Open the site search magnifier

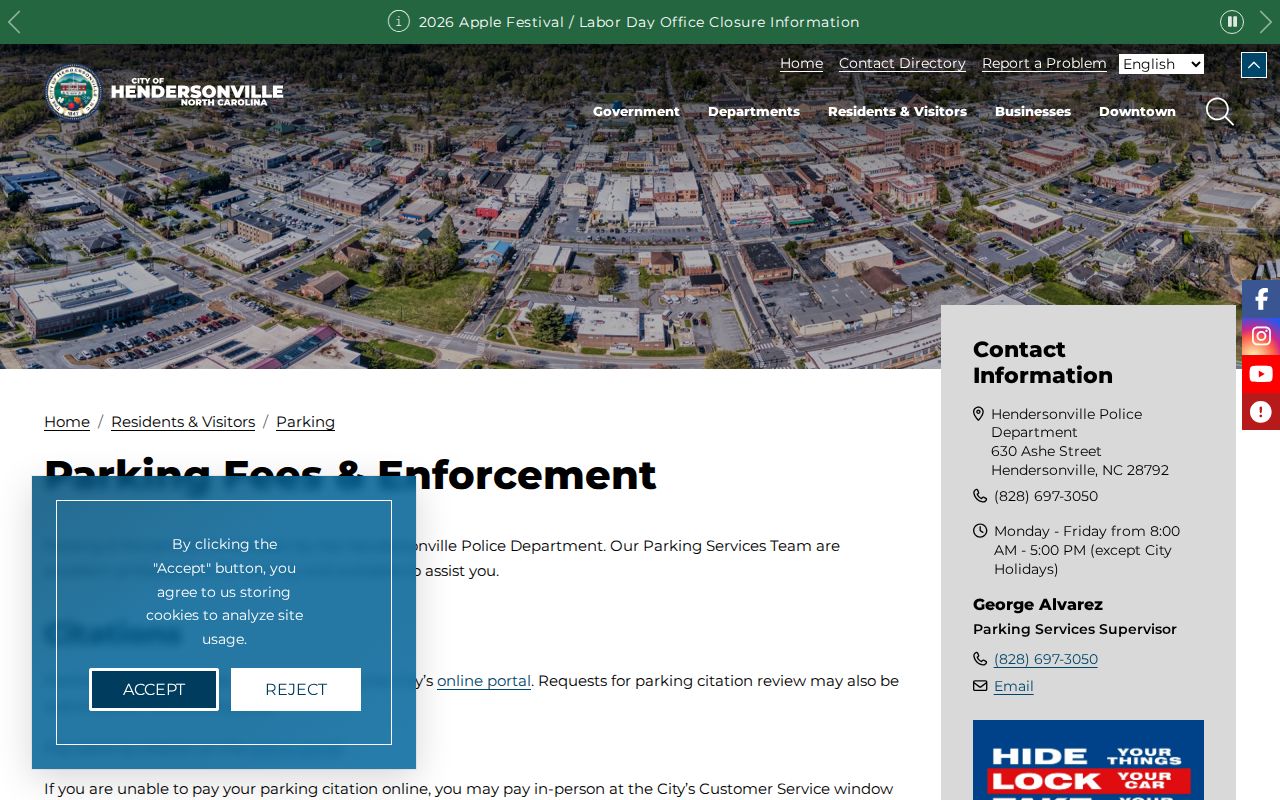pos(1219,111)
